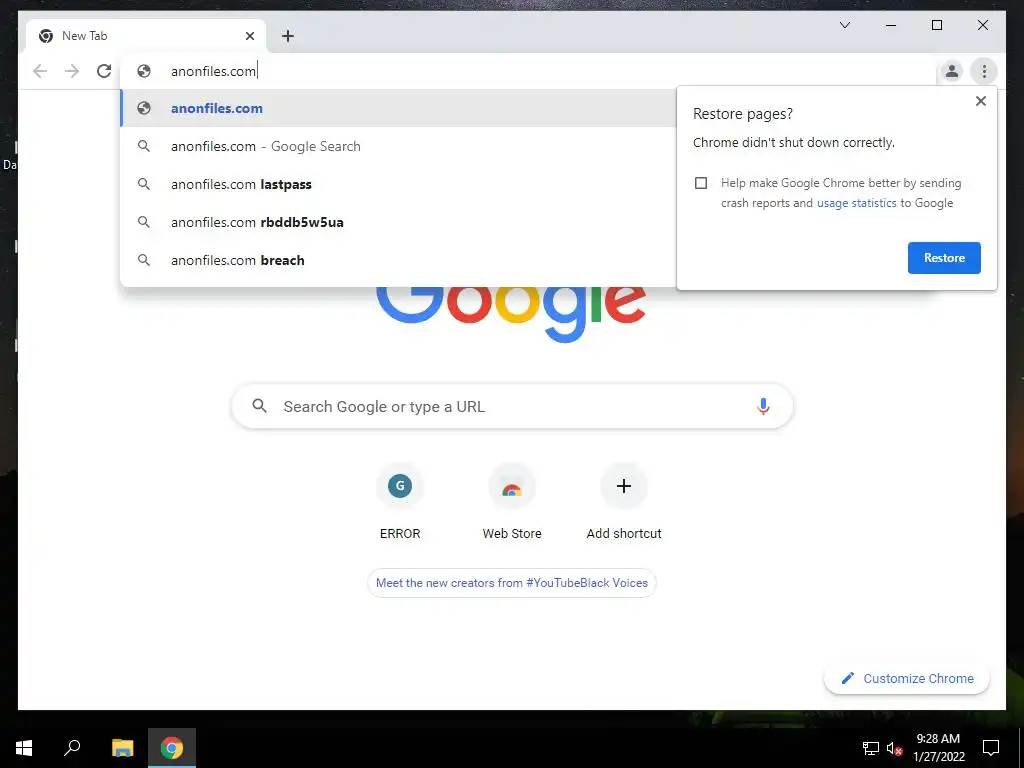Viewport: 1024px width, 768px height.
Task: Select the anonfiles.com URL suggestion
Action: (x=398, y=108)
